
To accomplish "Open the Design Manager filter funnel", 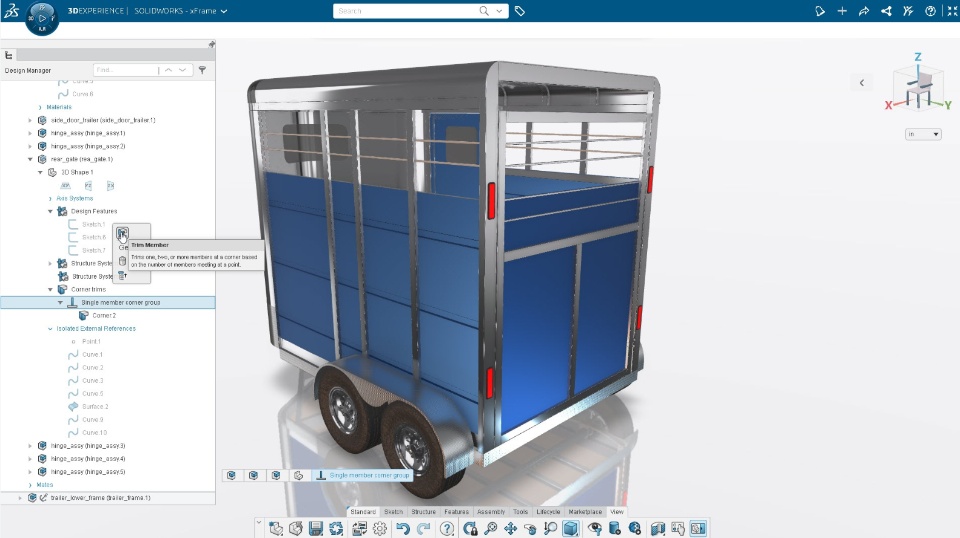I will [x=202, y=70].
